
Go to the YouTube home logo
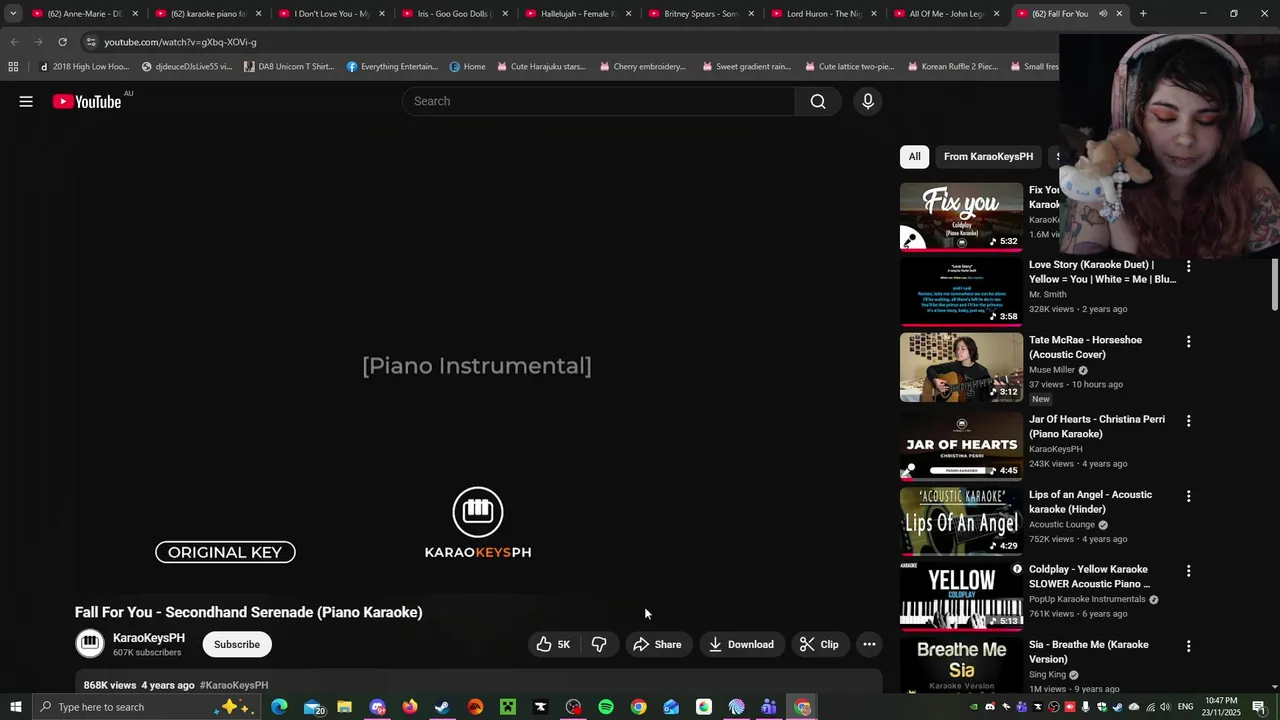click(87, 101)
